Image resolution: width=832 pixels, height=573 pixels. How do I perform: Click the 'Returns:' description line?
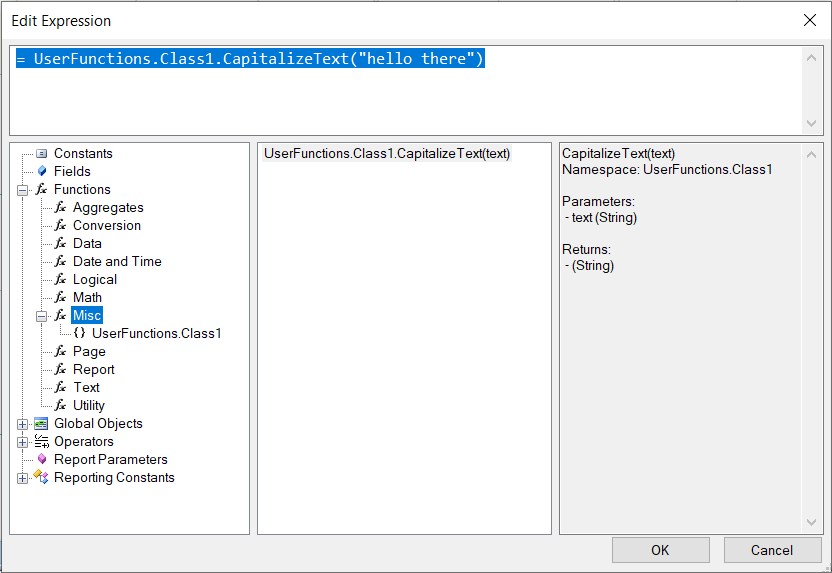coord(586,249)
